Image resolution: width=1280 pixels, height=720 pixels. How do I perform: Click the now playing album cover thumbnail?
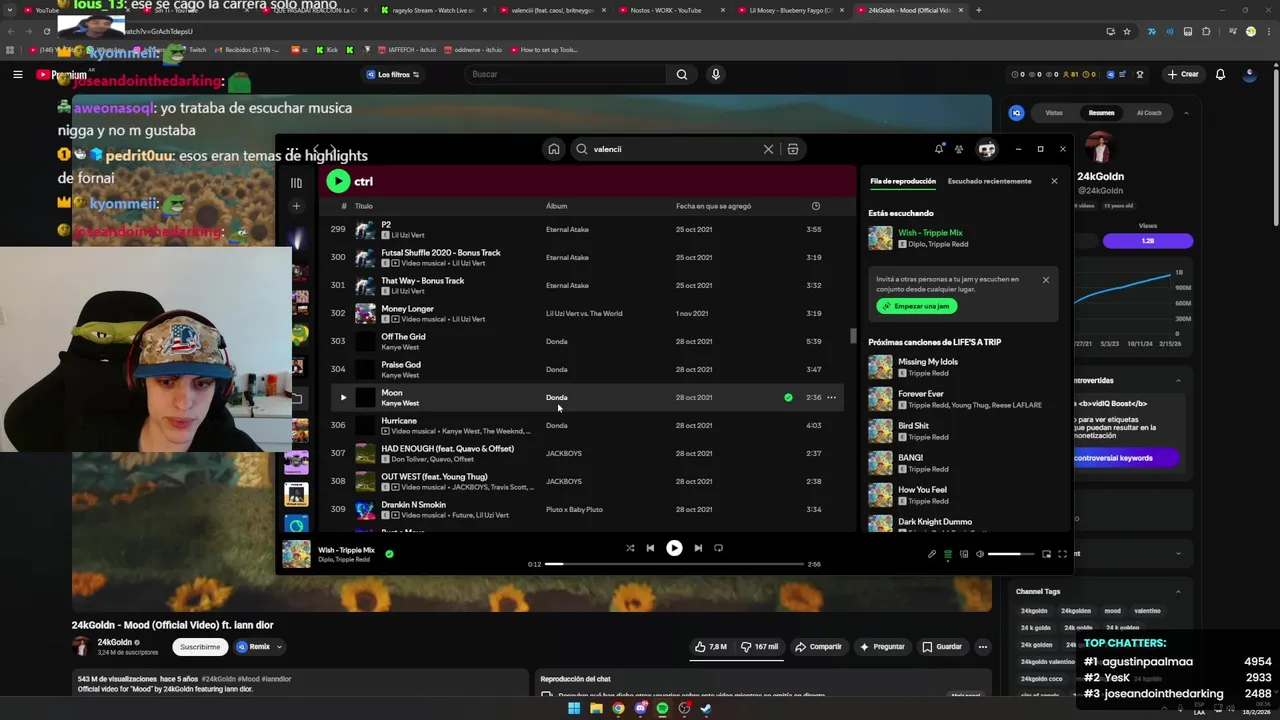pos(296,554)
